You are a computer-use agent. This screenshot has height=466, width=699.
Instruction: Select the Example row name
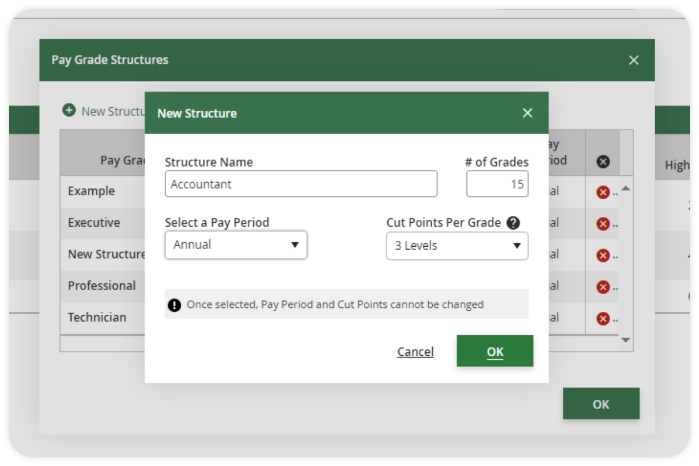tap(91, 191)
